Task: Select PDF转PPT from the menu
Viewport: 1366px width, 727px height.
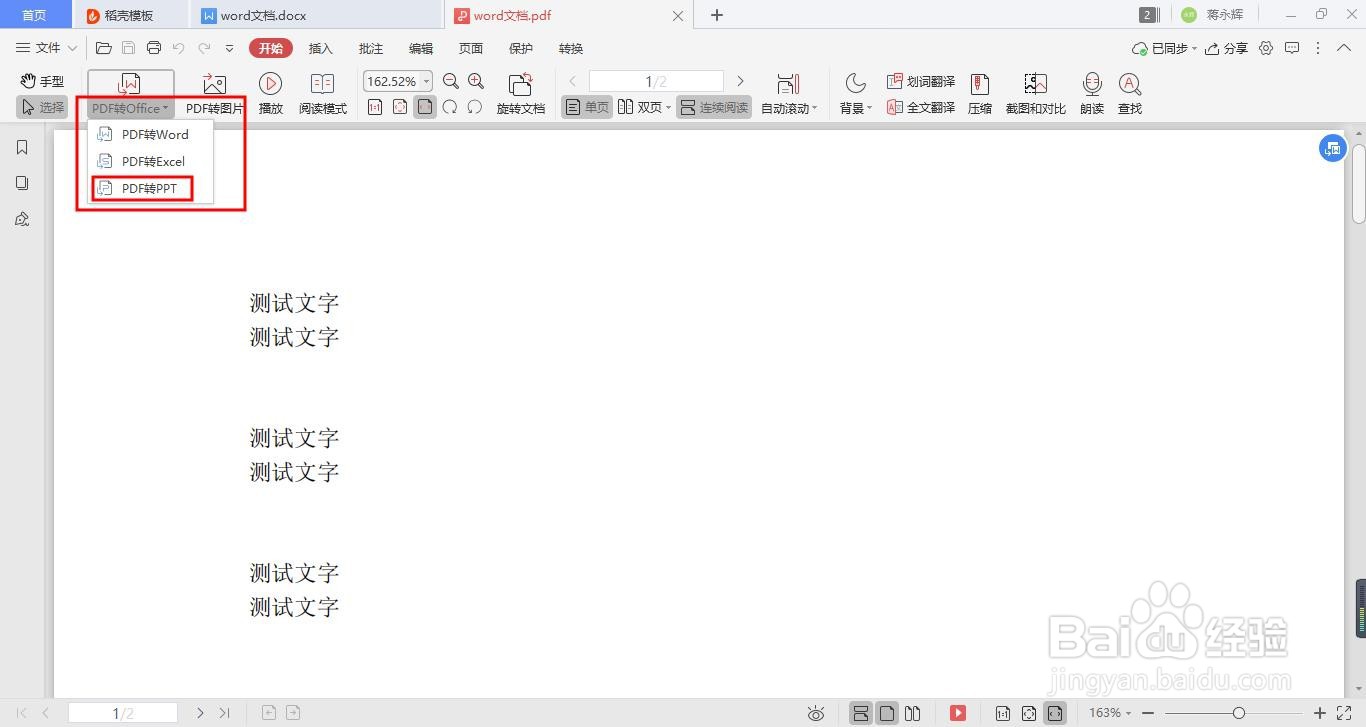Action: point(151,188)
